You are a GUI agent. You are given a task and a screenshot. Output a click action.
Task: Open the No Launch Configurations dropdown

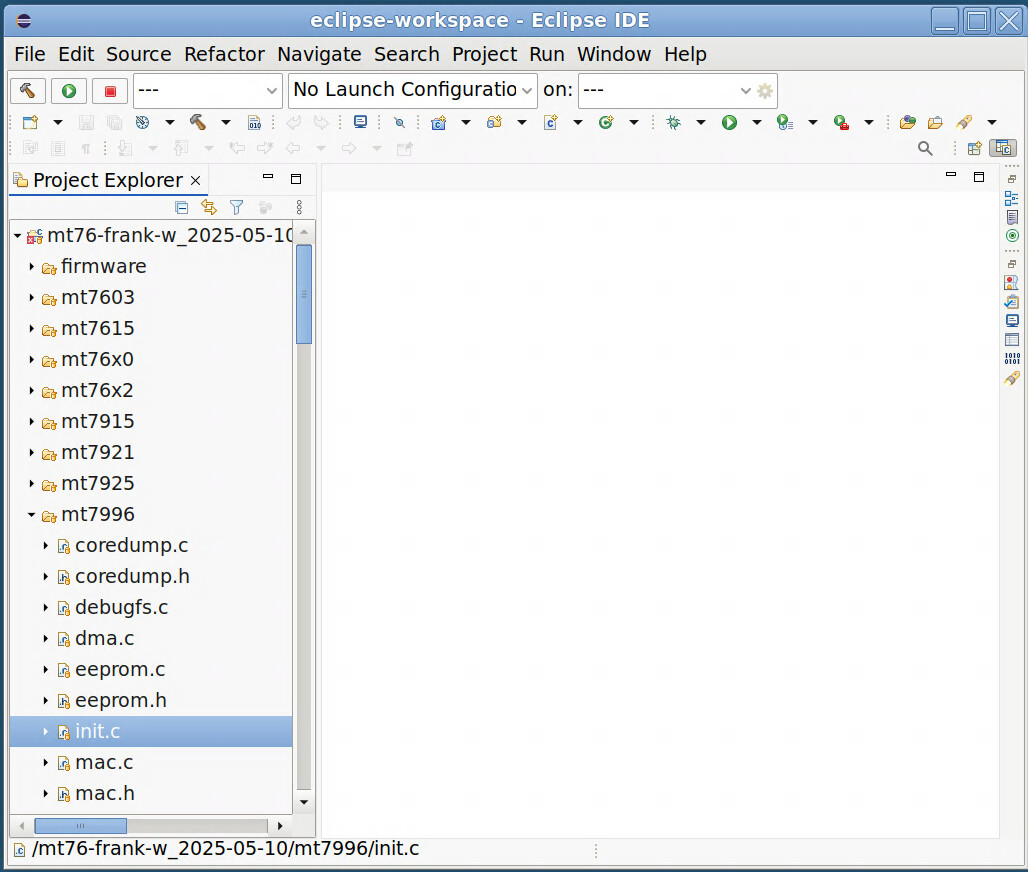click(x=413, y=90)
